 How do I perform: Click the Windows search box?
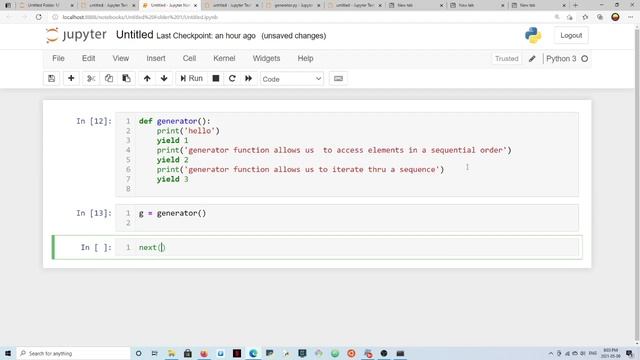[73, 353]
